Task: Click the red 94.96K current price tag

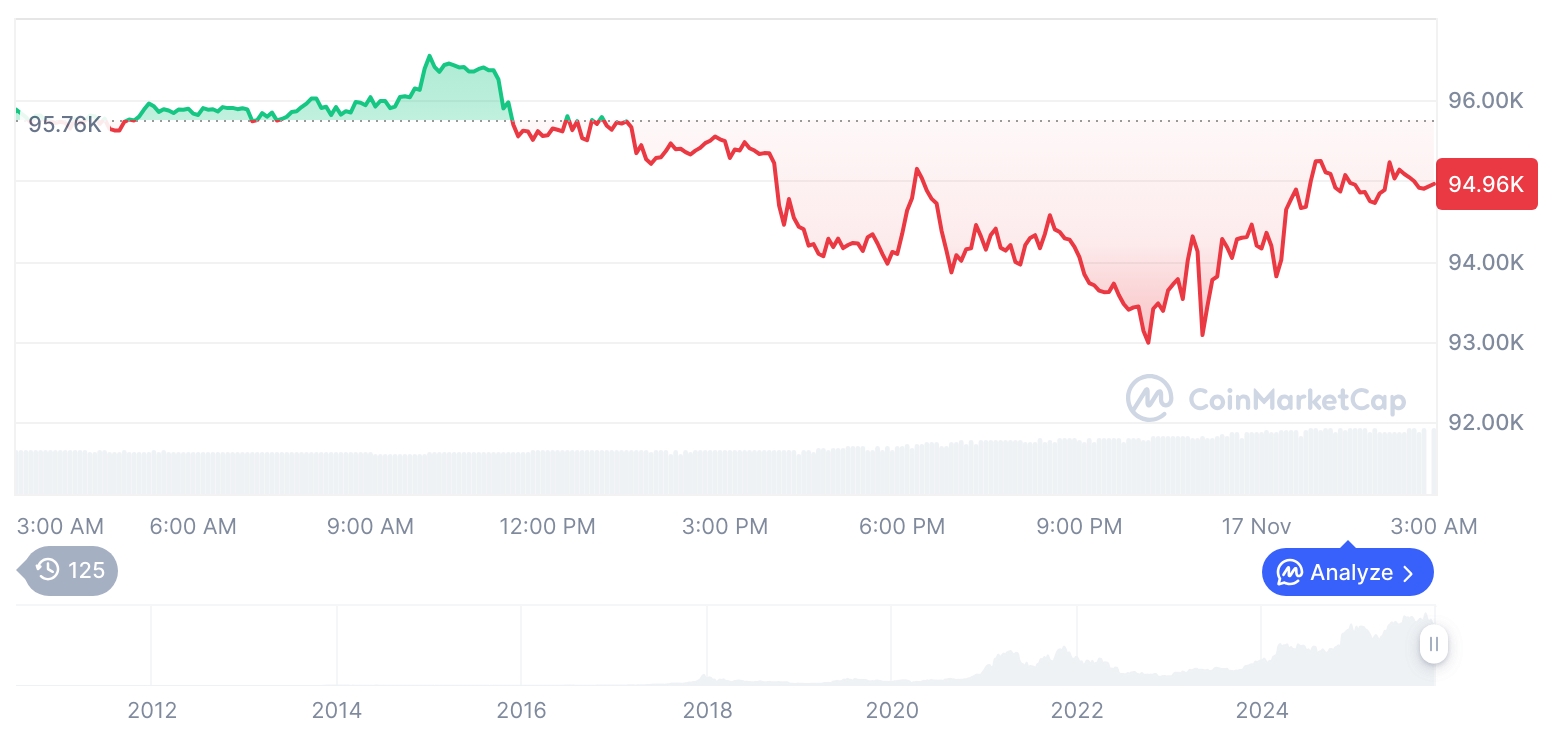Action: (1485, 184)
